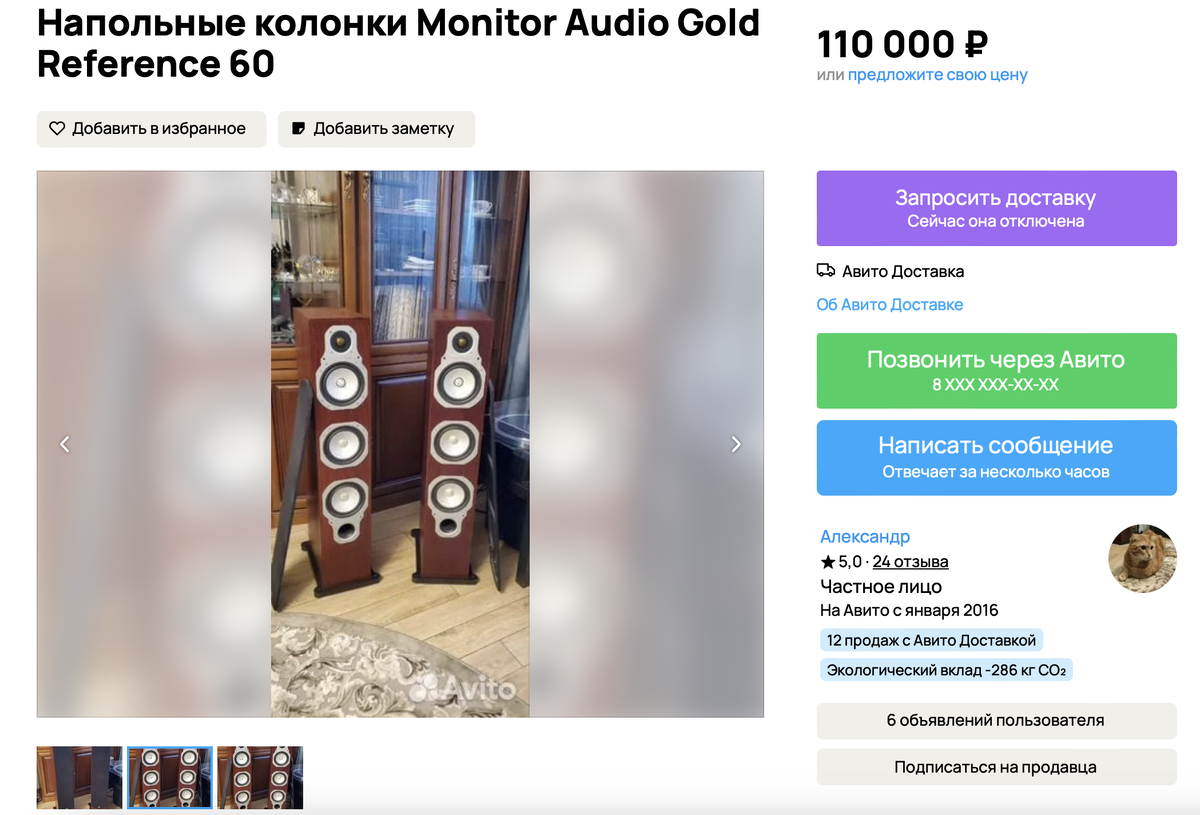1200x815 pixels.
Task: Open seller profile link Александр
Action: (865, 537)
